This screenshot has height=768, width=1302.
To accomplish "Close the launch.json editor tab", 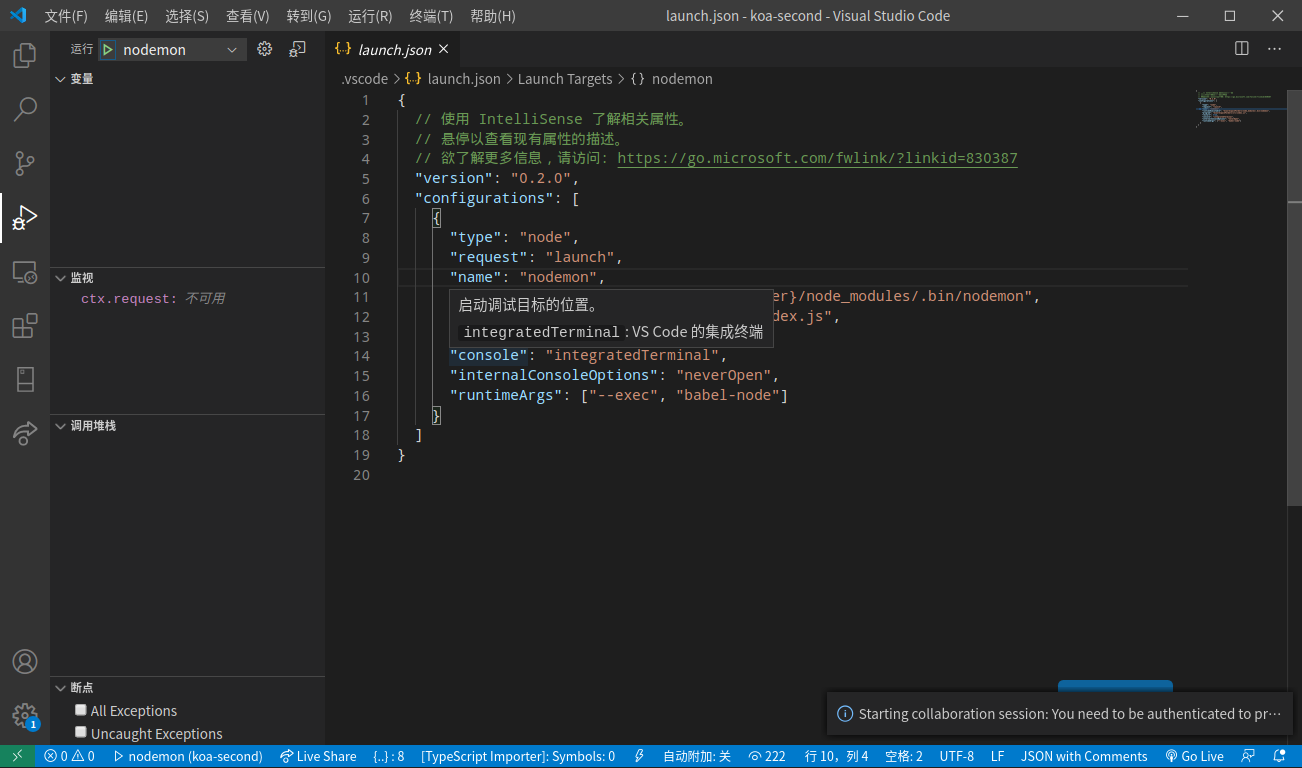I will [443, 49].
